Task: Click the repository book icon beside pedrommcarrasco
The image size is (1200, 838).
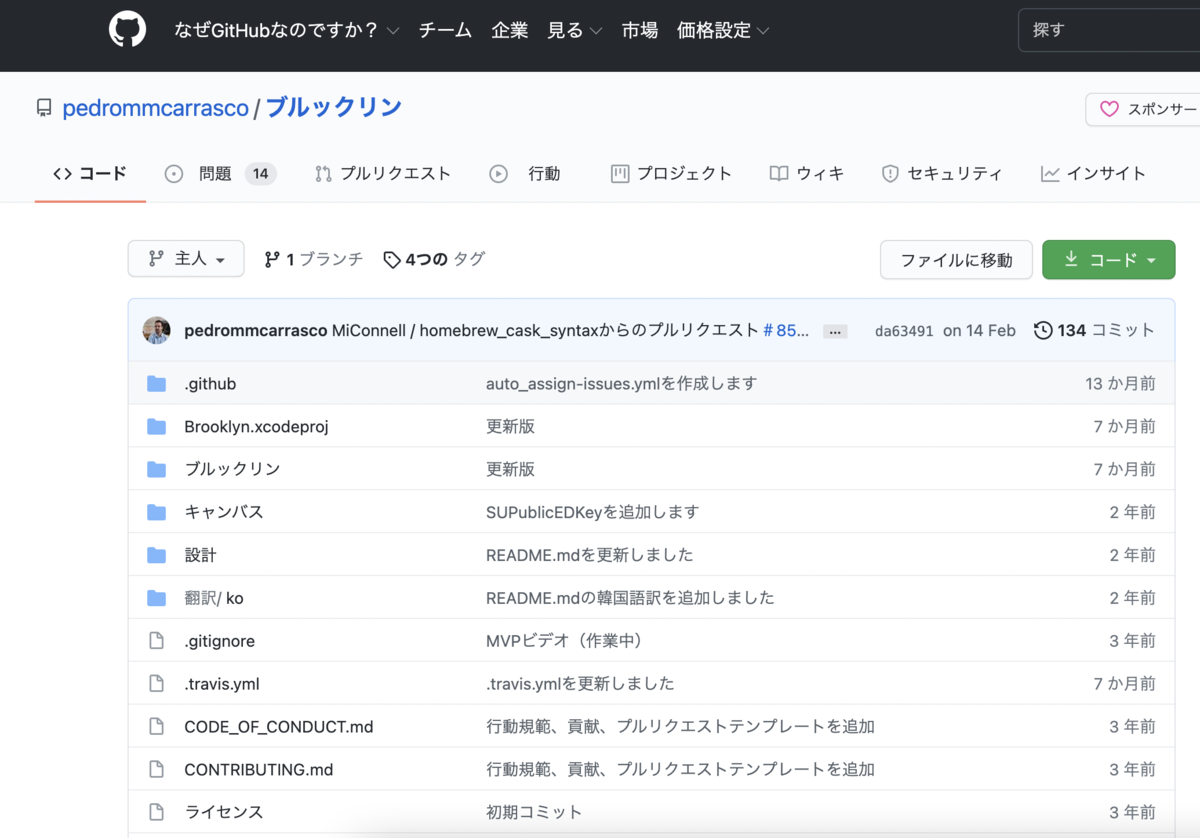Action: coord(44,108)
